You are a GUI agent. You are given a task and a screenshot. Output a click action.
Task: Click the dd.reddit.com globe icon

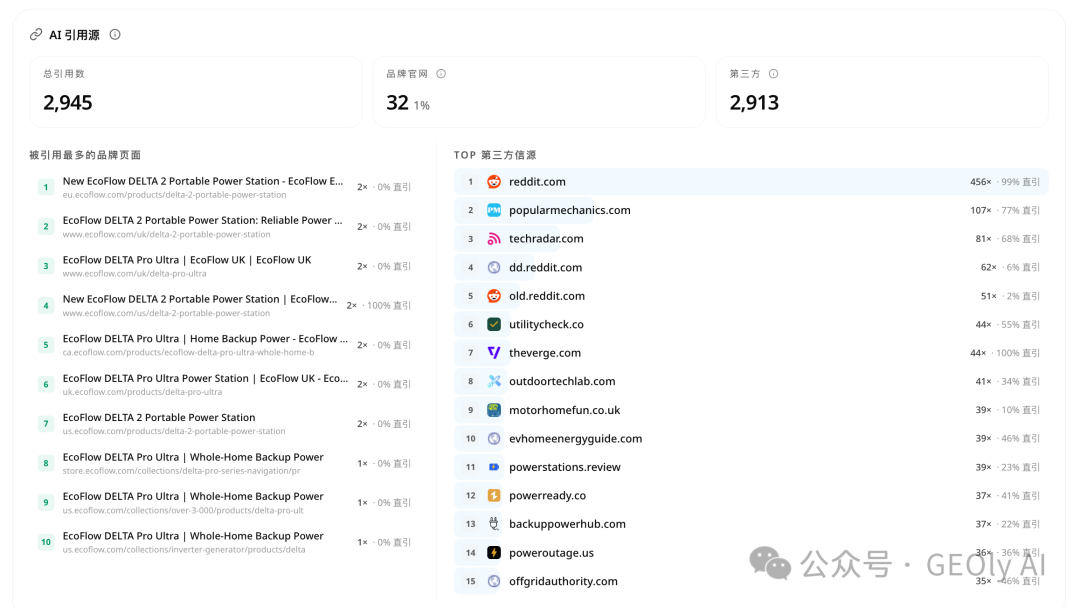[x=494, y=267]
